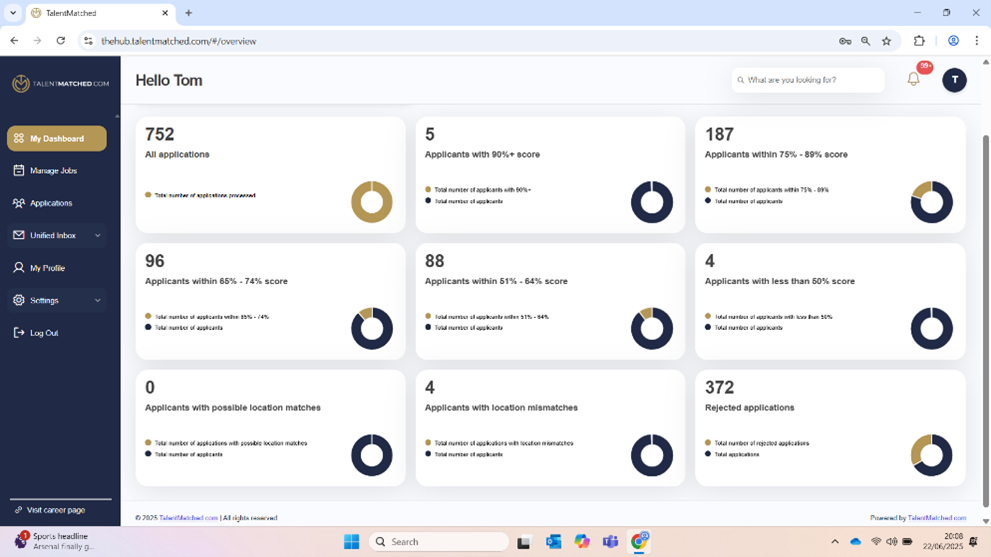Focus the 'What are you looking for?' search field
The image size is (991, 557).
pyautogui.click(x=808, y=80)
